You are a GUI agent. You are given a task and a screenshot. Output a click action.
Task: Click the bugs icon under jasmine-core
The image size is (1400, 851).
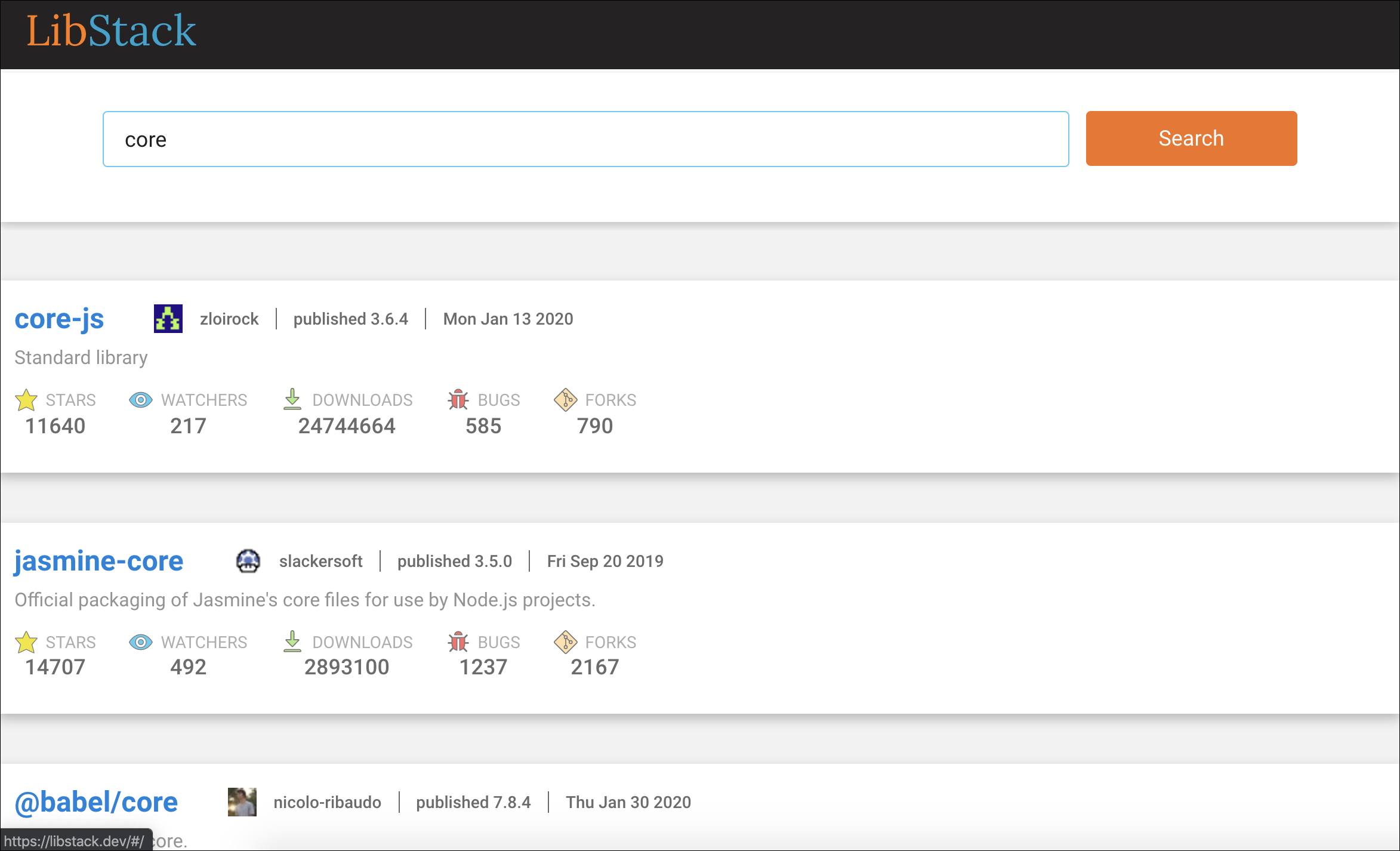(x=458, y=642)
